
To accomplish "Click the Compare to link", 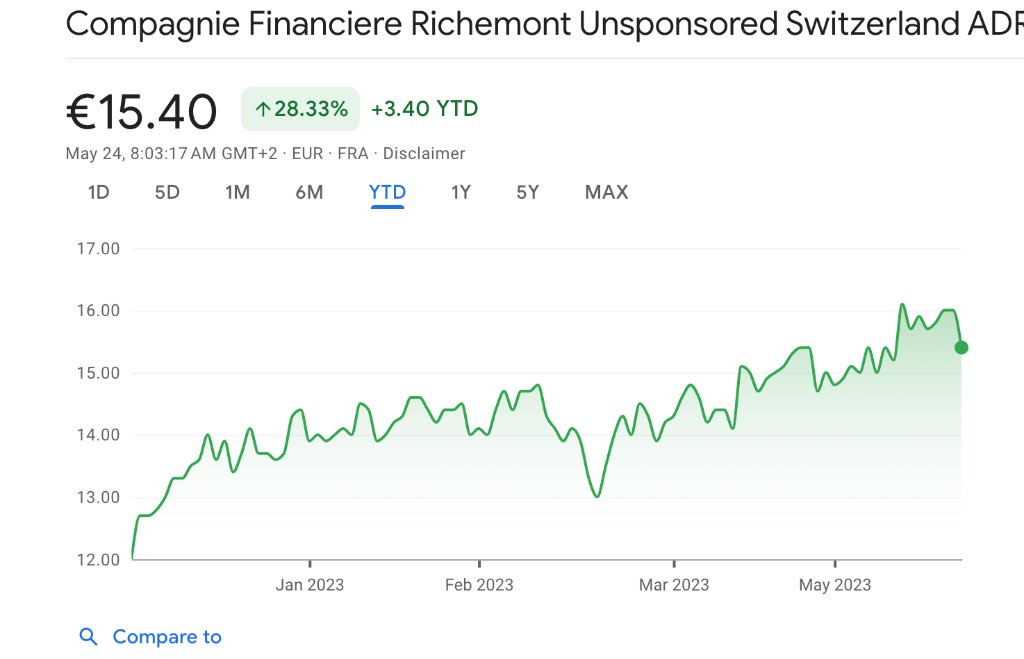I will [167, 637].
